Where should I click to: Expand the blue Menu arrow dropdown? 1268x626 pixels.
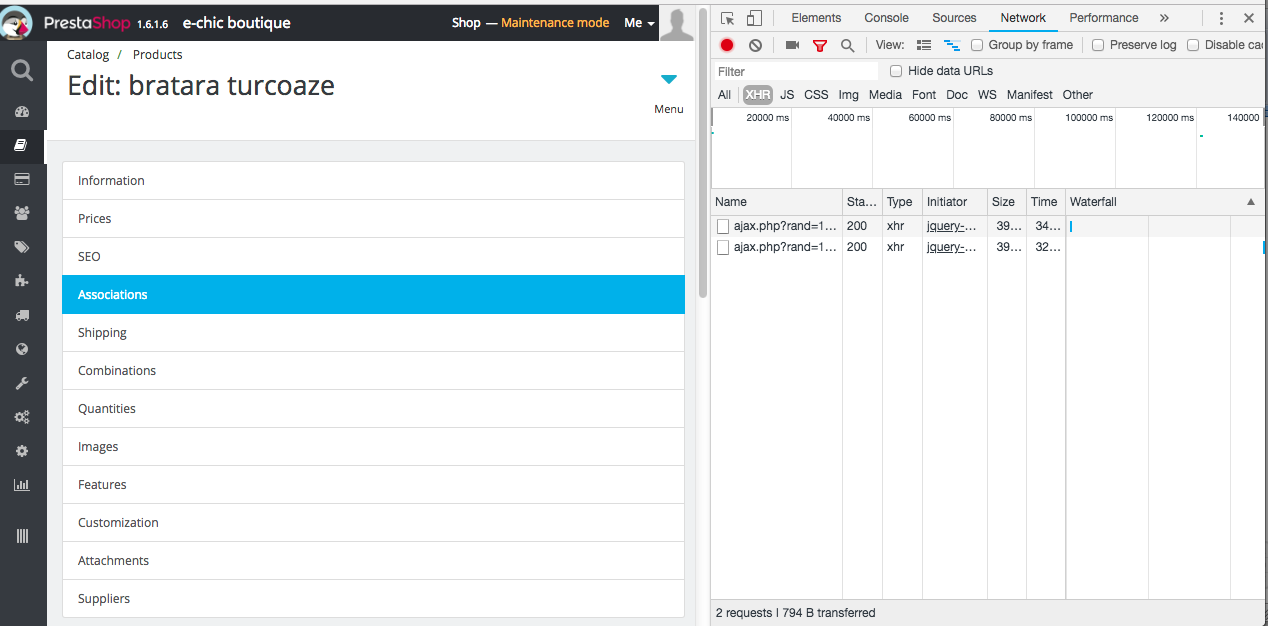(x=669, y=80)
